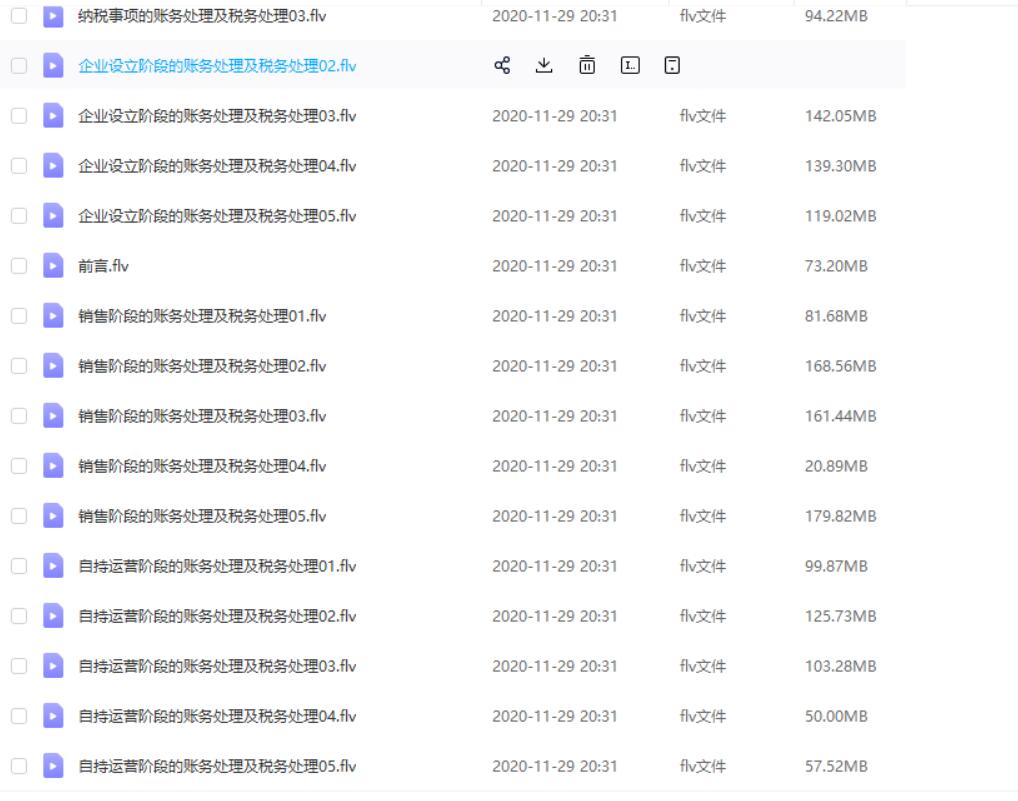
Task: Check the box for 销售阶段 01.flv
Action: click(x=19, y=316)
